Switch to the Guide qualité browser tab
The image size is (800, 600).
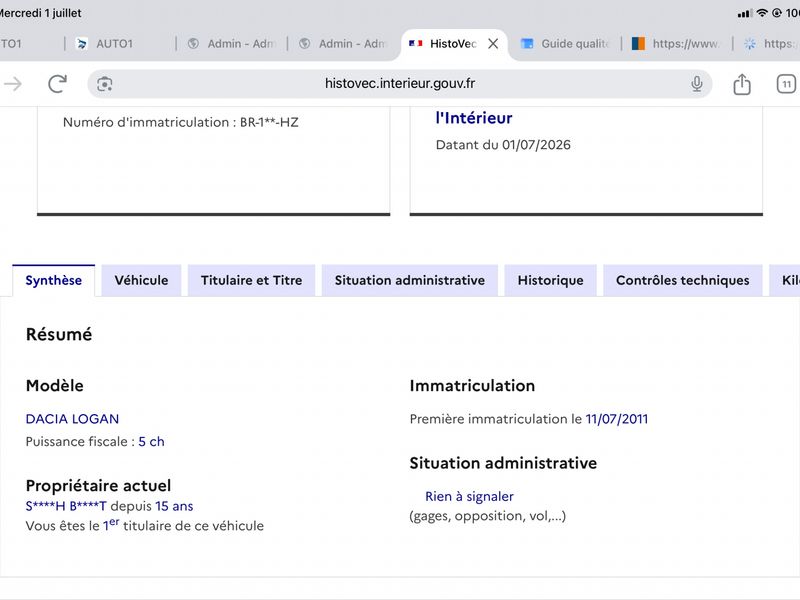(x=565, y=44)
